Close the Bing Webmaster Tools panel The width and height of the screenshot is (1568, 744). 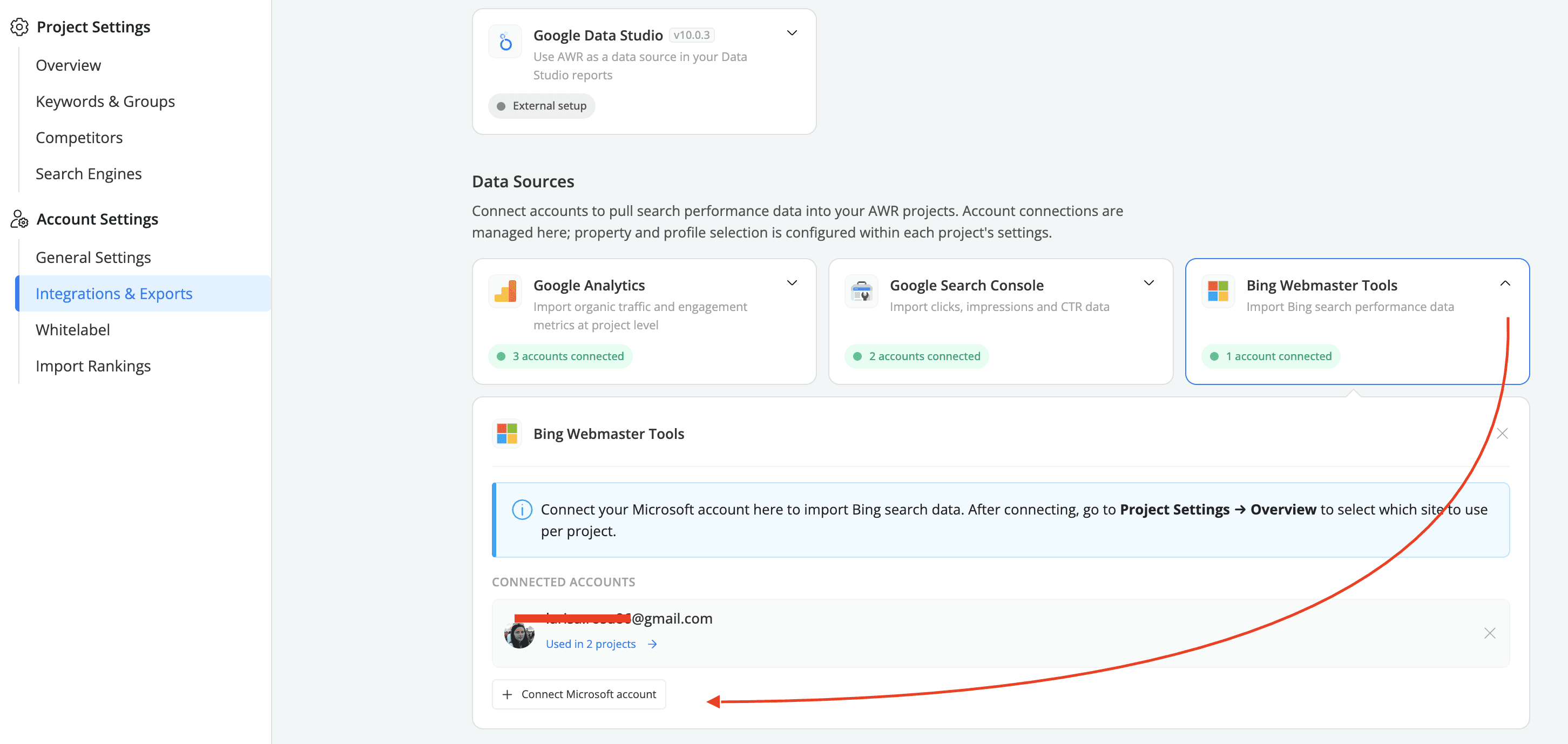(x=1502, y=434)
